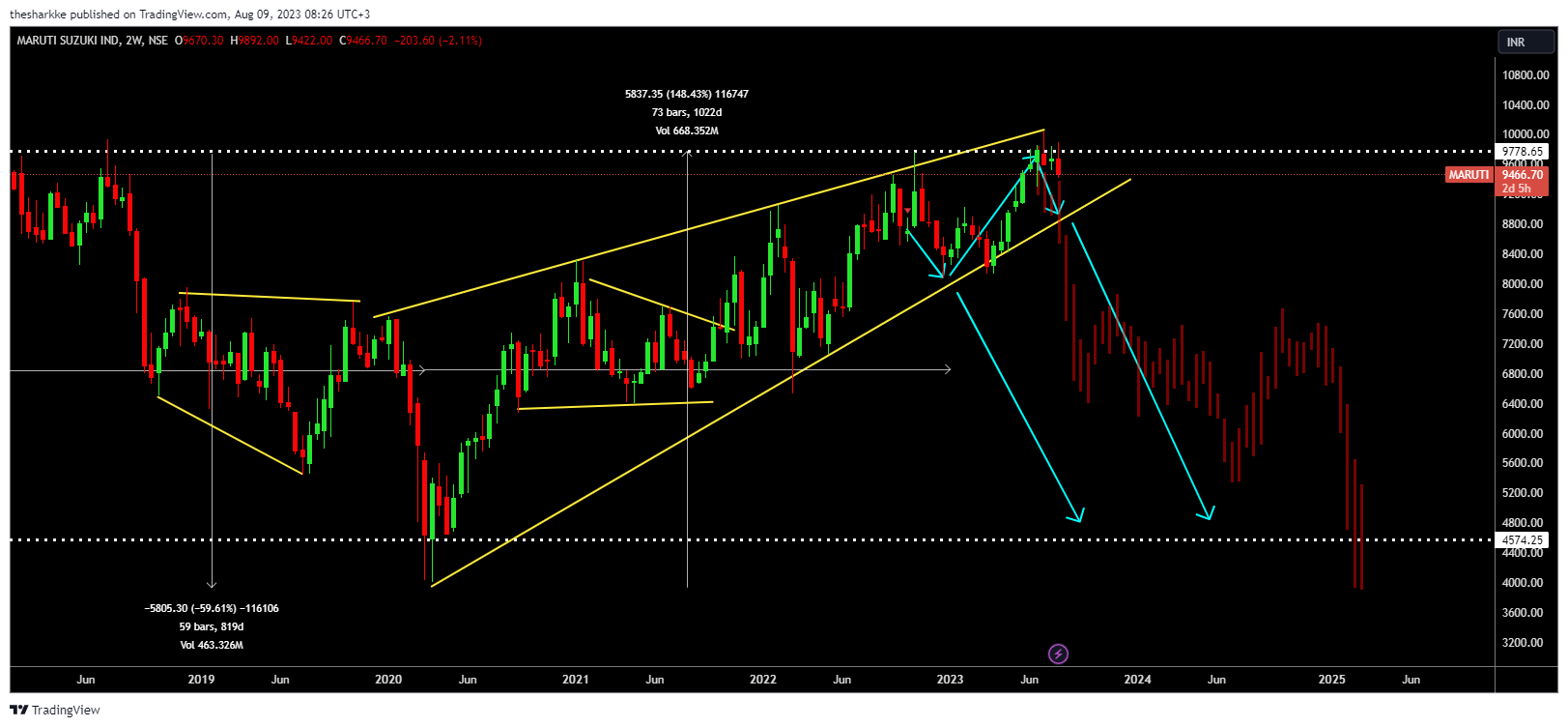Click the Vol 668.352M label
The height and width of the screenshot is (727, 1568).
tap(687, 131)
